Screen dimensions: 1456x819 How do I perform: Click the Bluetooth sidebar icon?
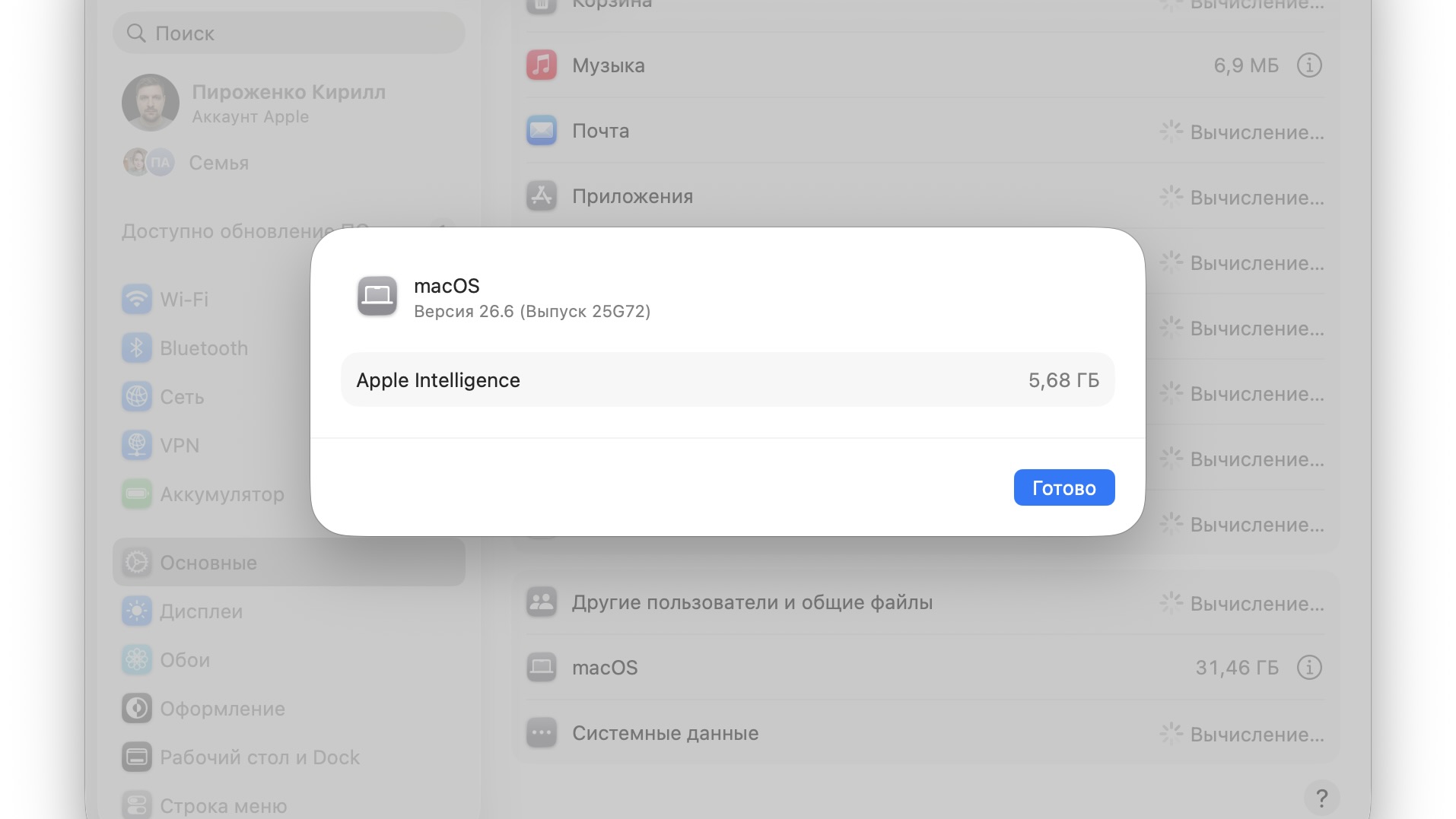click(x=137, y=348)
